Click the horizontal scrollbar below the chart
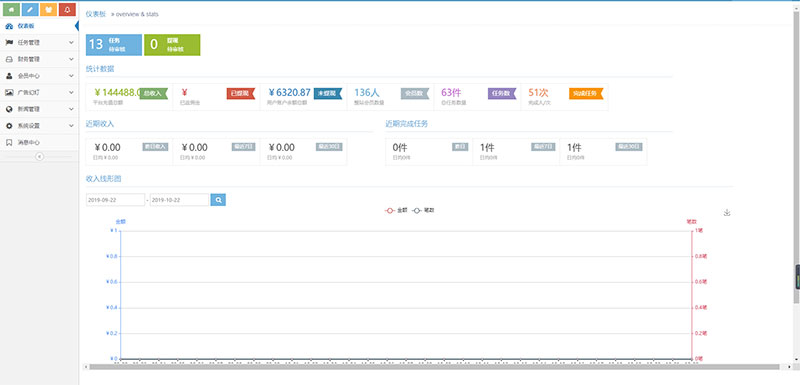800x385 pixels. [434, 367]
